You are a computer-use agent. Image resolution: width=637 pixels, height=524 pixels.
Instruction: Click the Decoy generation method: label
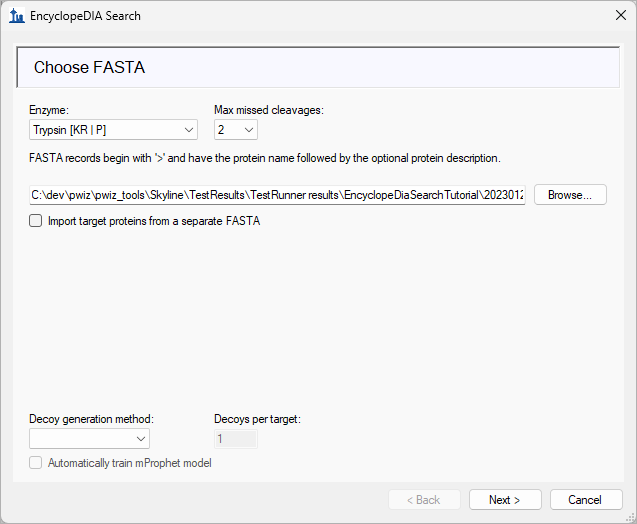(x=92, y=419)
